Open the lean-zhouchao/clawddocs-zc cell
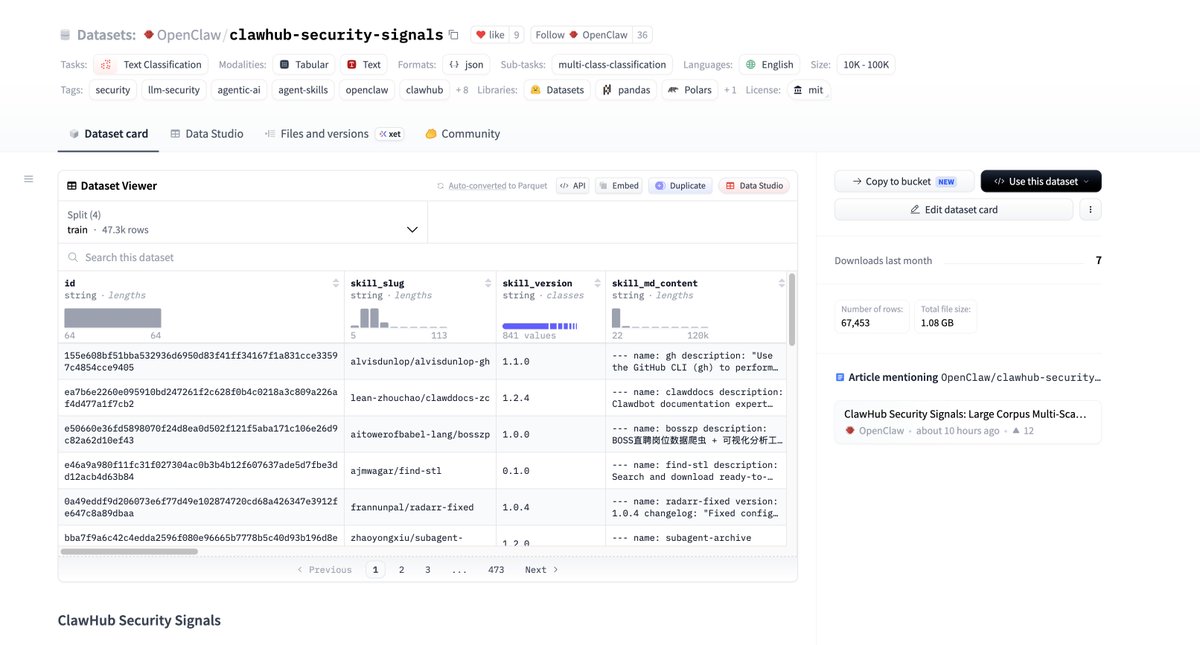The height and width of the screenshot is (645, 1200). pos(420,398)
